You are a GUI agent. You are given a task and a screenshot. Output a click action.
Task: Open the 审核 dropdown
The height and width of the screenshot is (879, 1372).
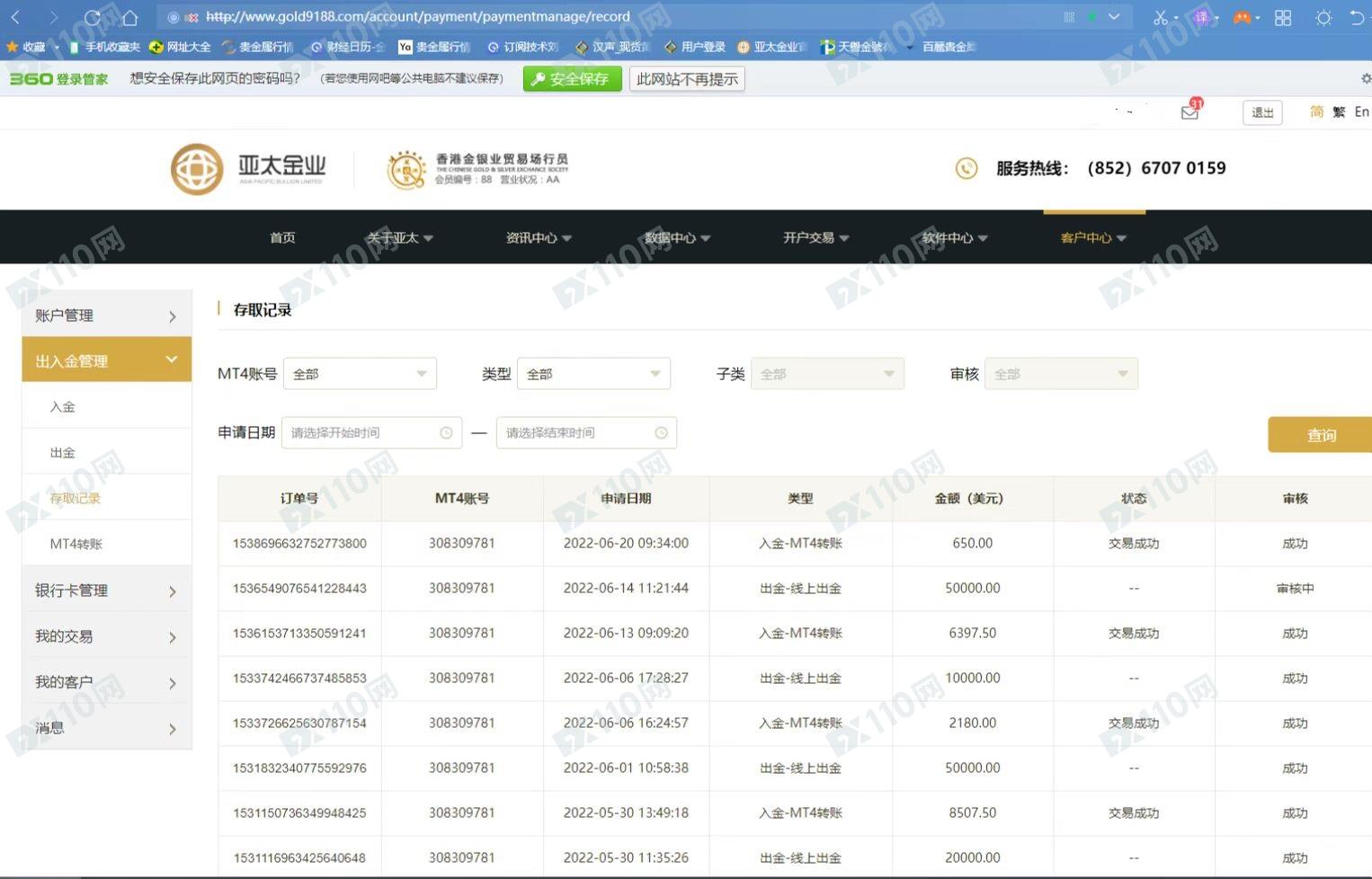(x=1061, y=374)
